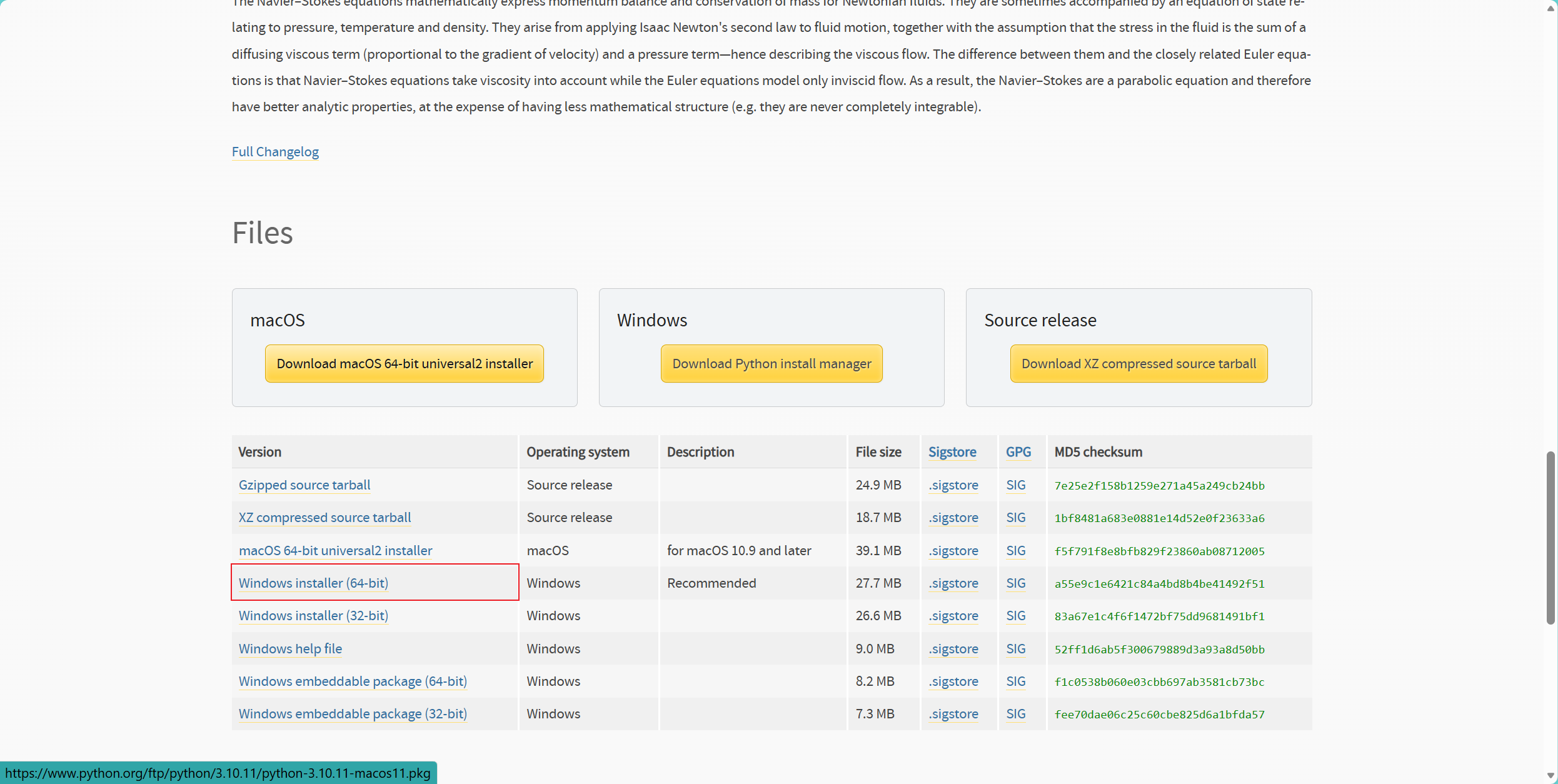Open the Gzipped source tarball link
Viewport: 1558px width, 784px height.
[304, 485]
